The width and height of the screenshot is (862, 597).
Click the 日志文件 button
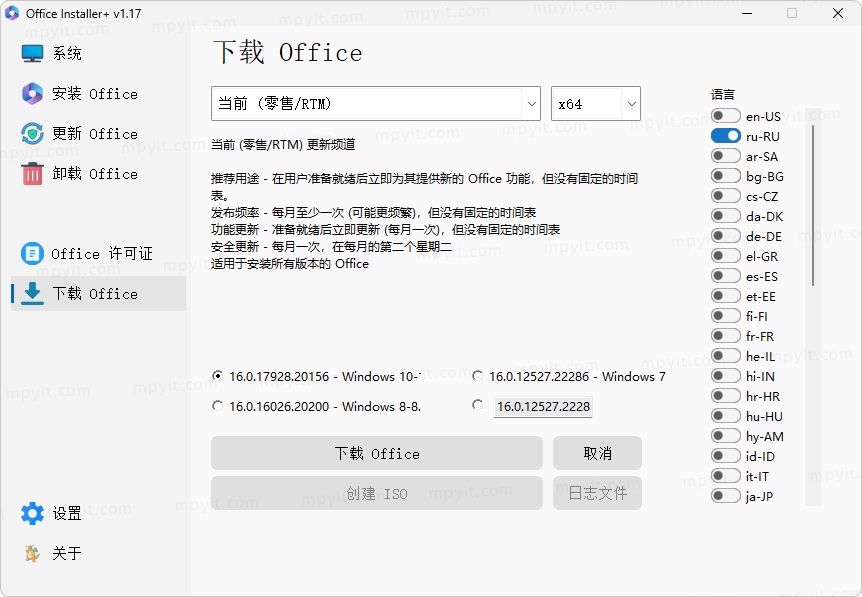597,493
